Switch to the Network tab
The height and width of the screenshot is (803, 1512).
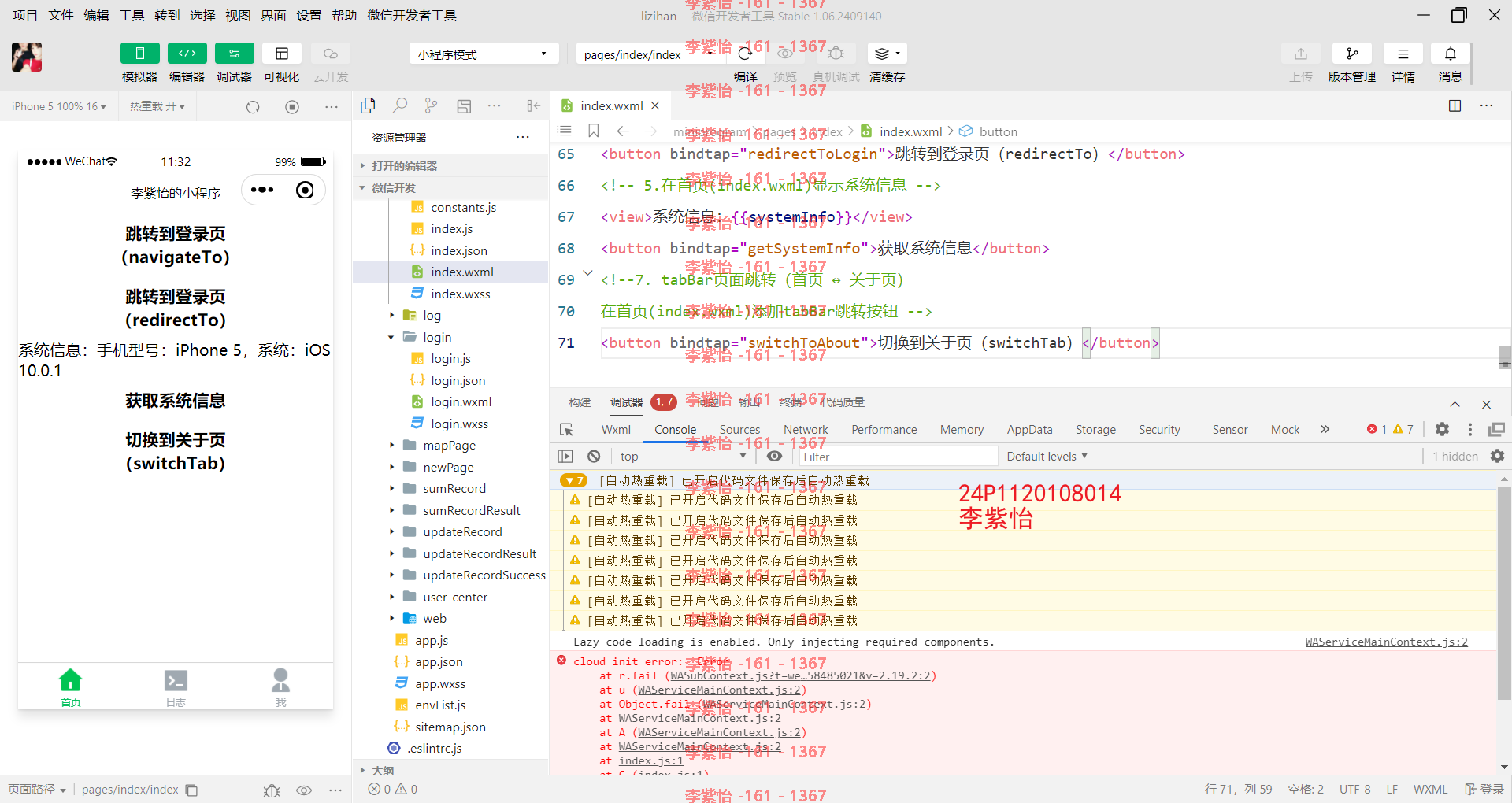806,429
